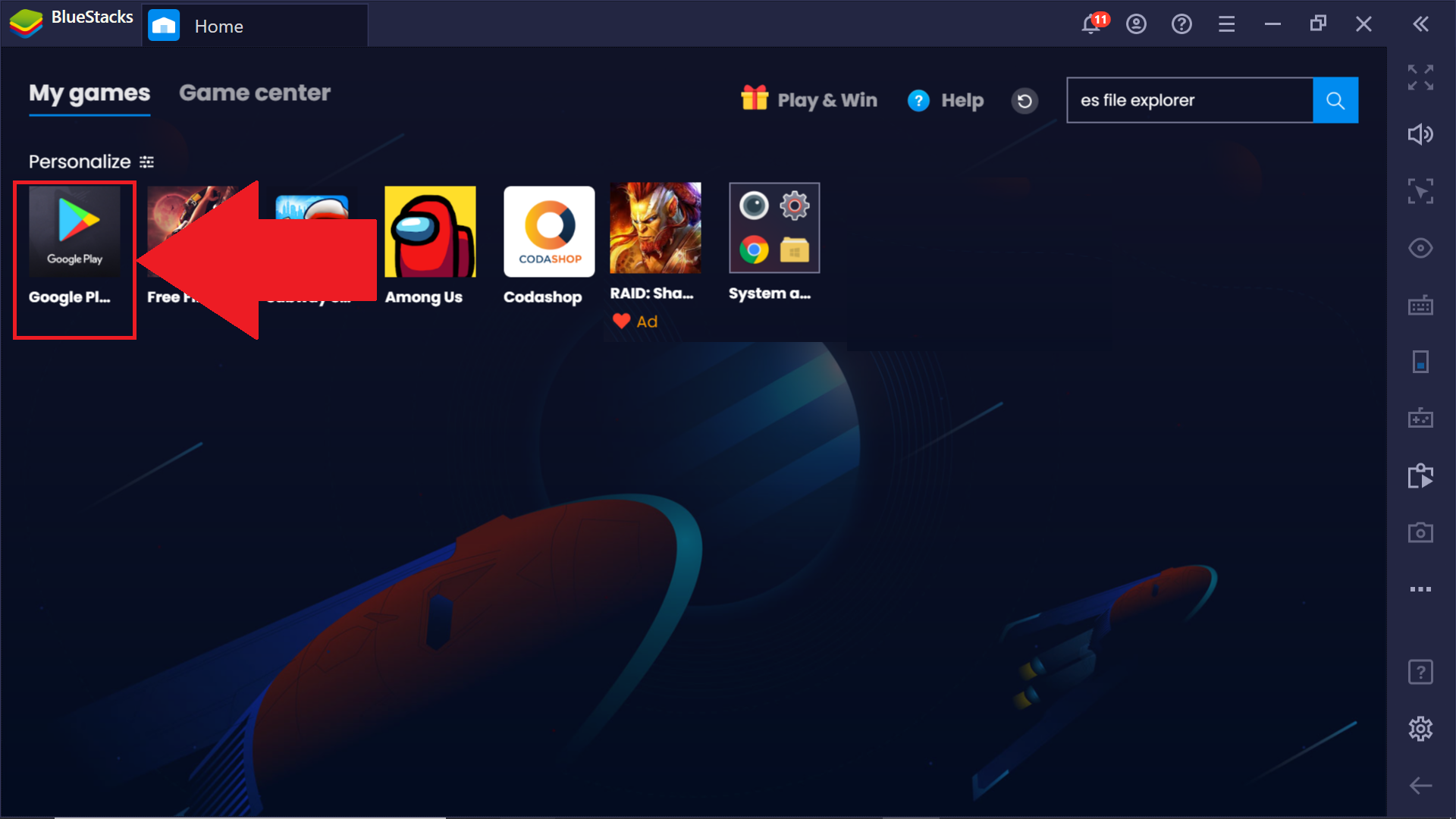This screenshot has width=1456, height=819.
Task: Open Play & Win rewards
Action: (809, 100)
